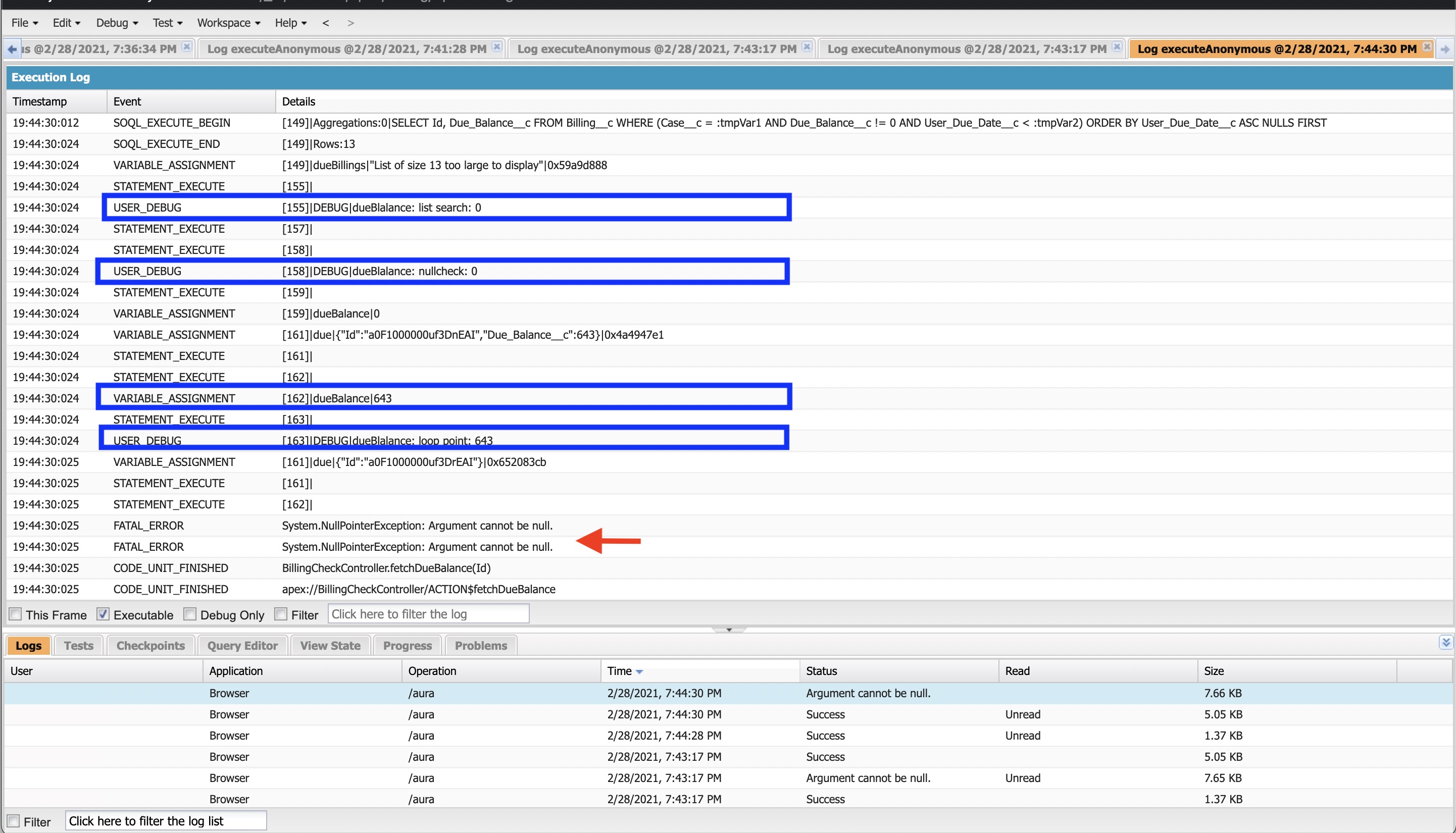Screen dimensions: 1456x833
Task: Switch to the Checkpoints tab
Action: pyautogui.click(x=150, y=645)
